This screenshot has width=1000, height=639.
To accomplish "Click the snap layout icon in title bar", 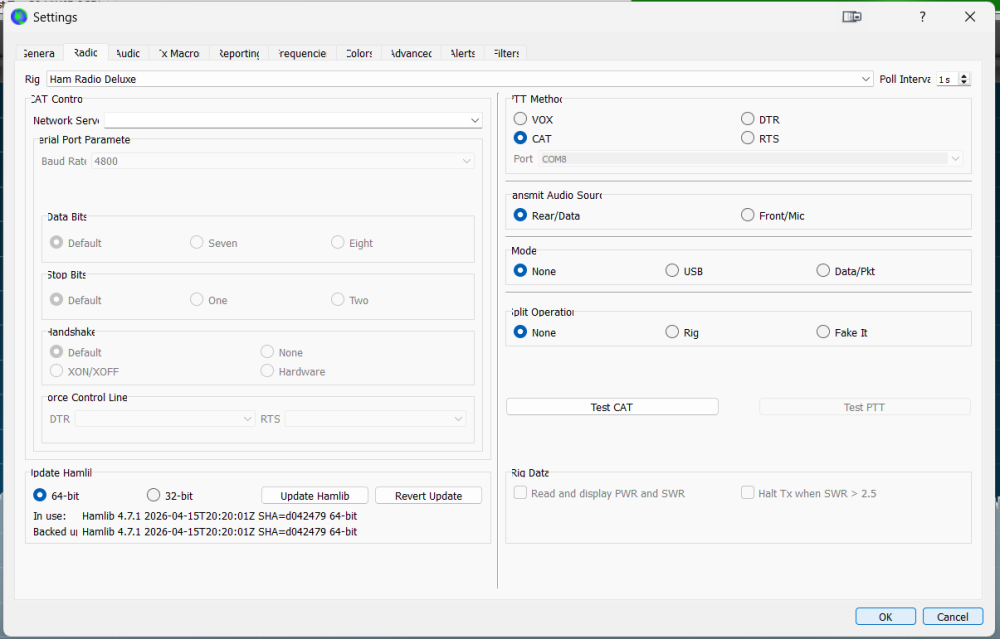I will click(851, 17).
